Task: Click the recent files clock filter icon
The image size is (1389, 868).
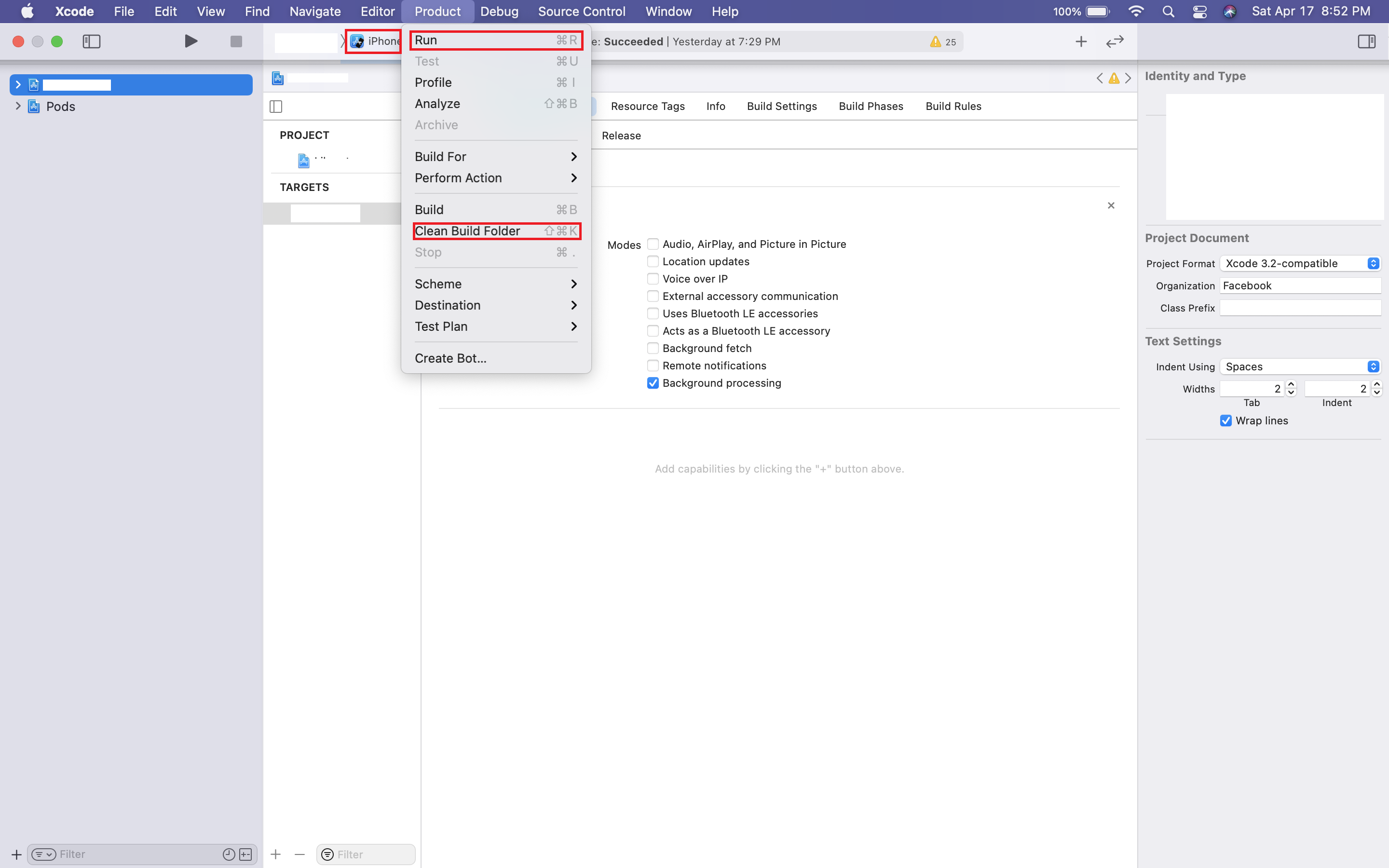Action: (x=229, y=854)
